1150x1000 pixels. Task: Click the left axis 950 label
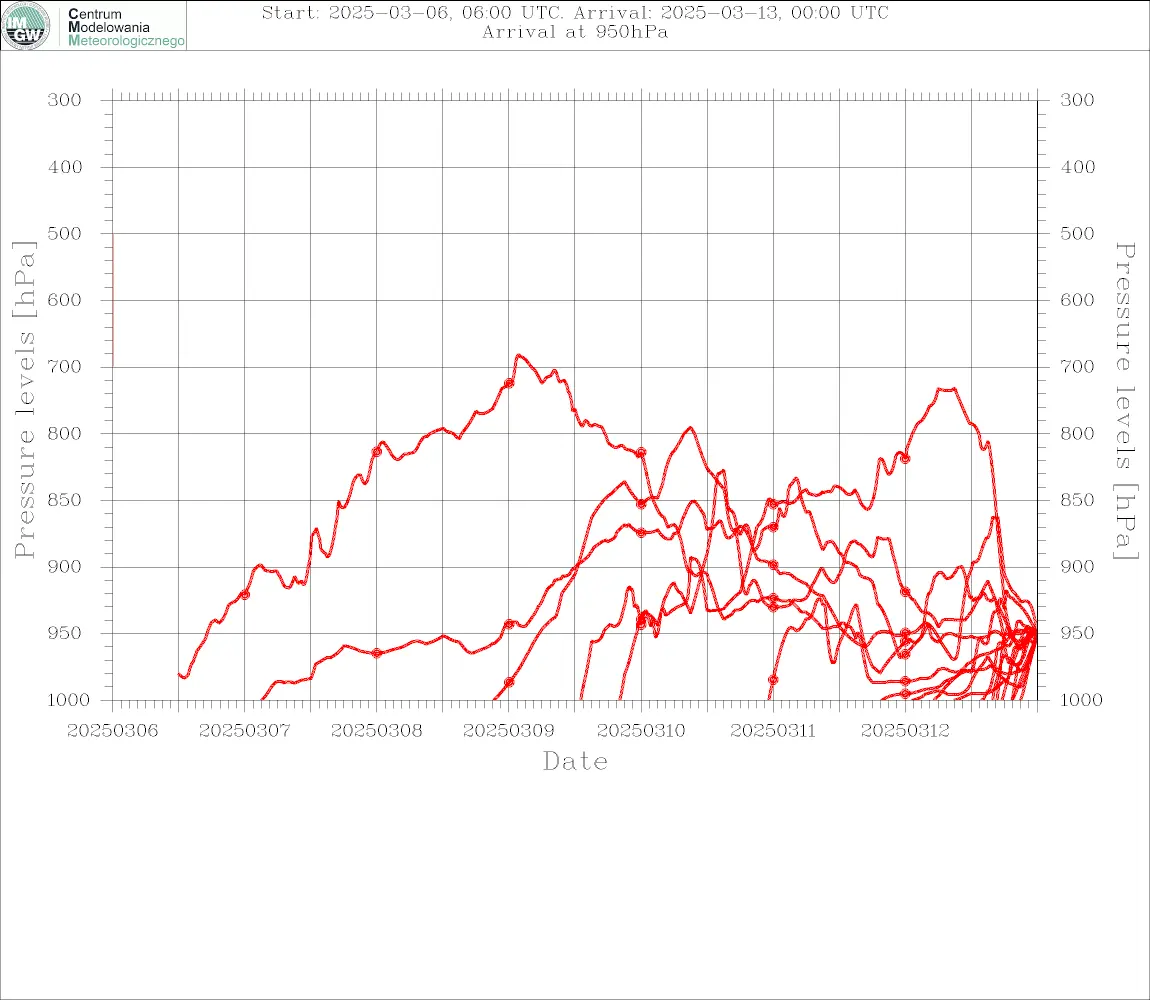click(65, 633)
